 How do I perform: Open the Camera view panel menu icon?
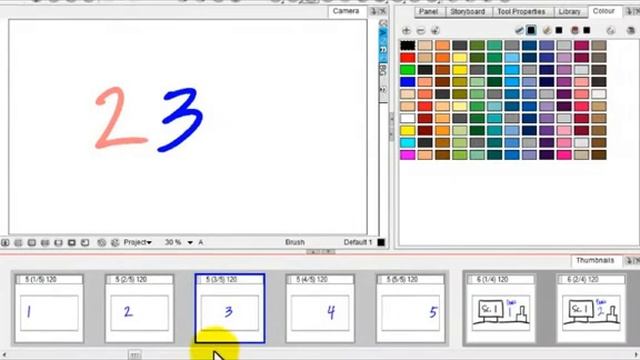point(373,11)
